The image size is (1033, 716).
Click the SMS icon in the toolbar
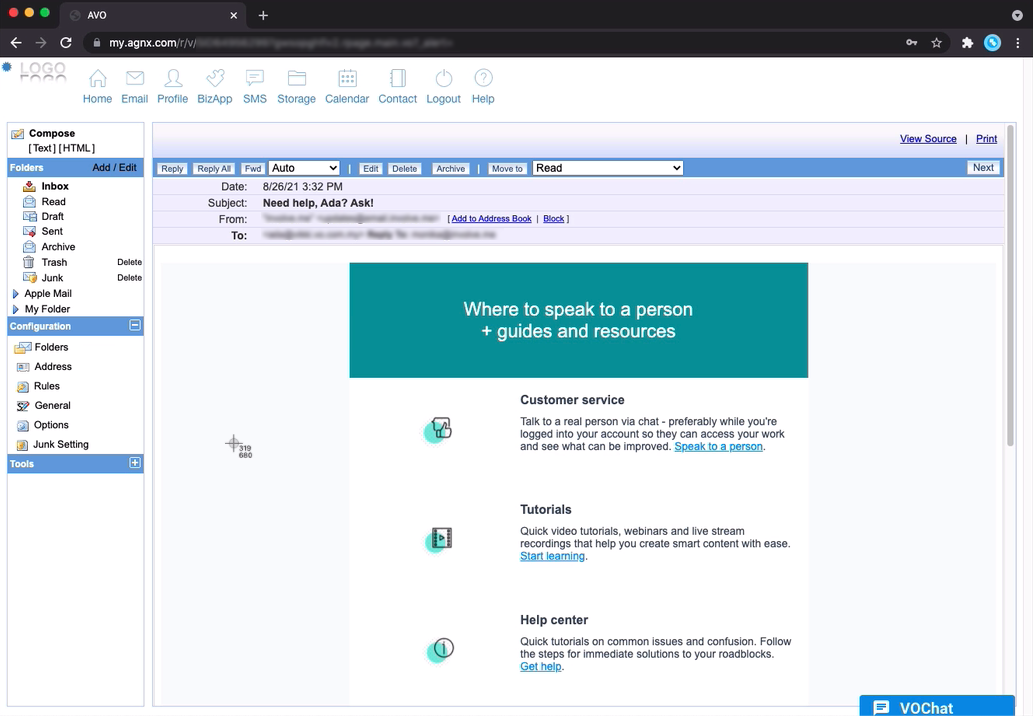tap(254, 79)
